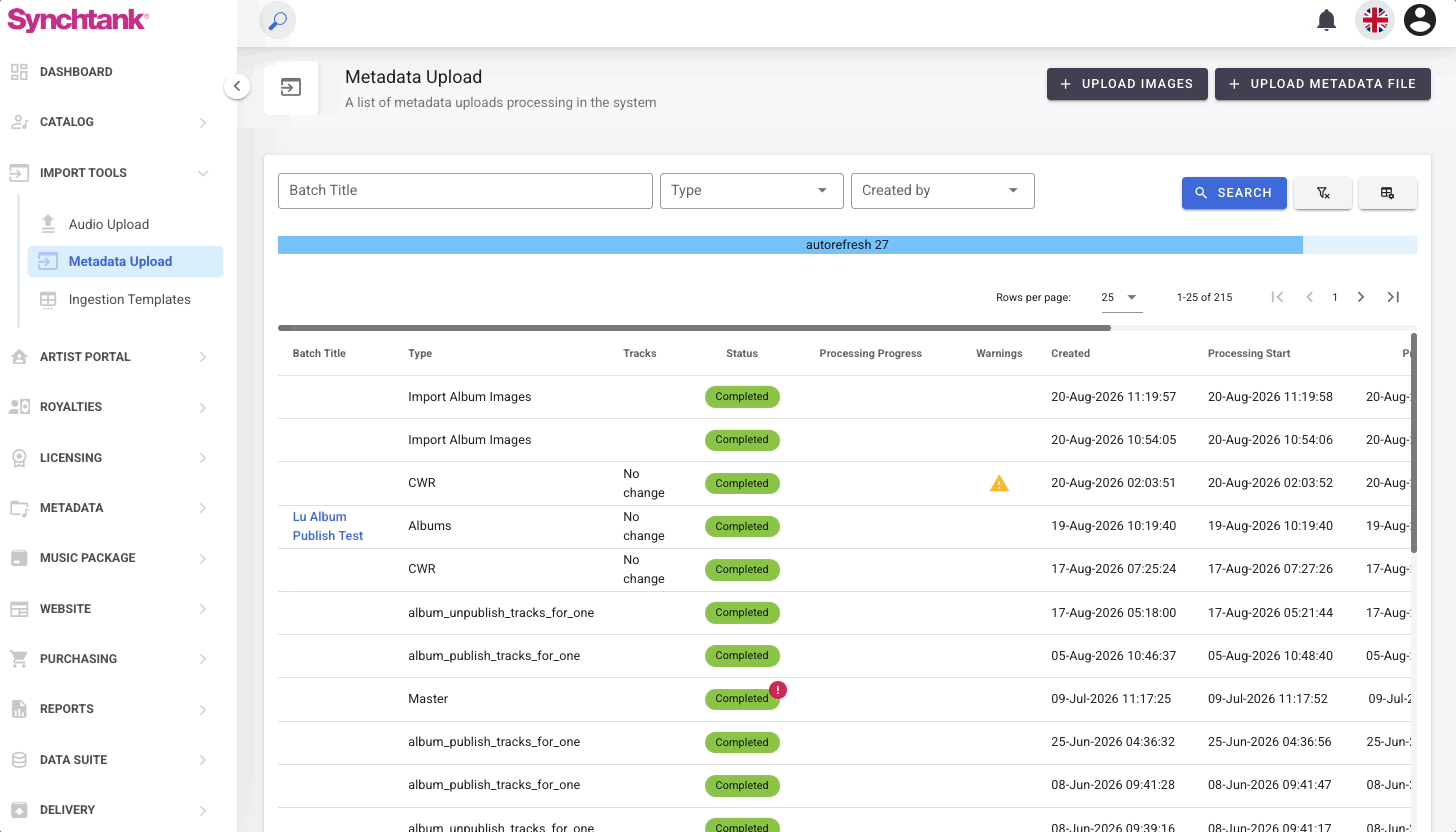Viewport: 1456px width, 832px height.
Task: Click warning triangle on CWR row
Action: pyautogui.click(x=999, y=484)
